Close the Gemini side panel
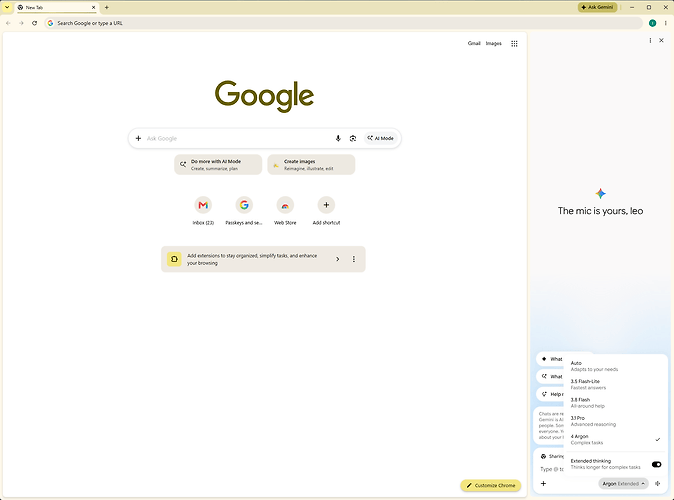This screenshot has height=500, width=674. click(661, 40)
